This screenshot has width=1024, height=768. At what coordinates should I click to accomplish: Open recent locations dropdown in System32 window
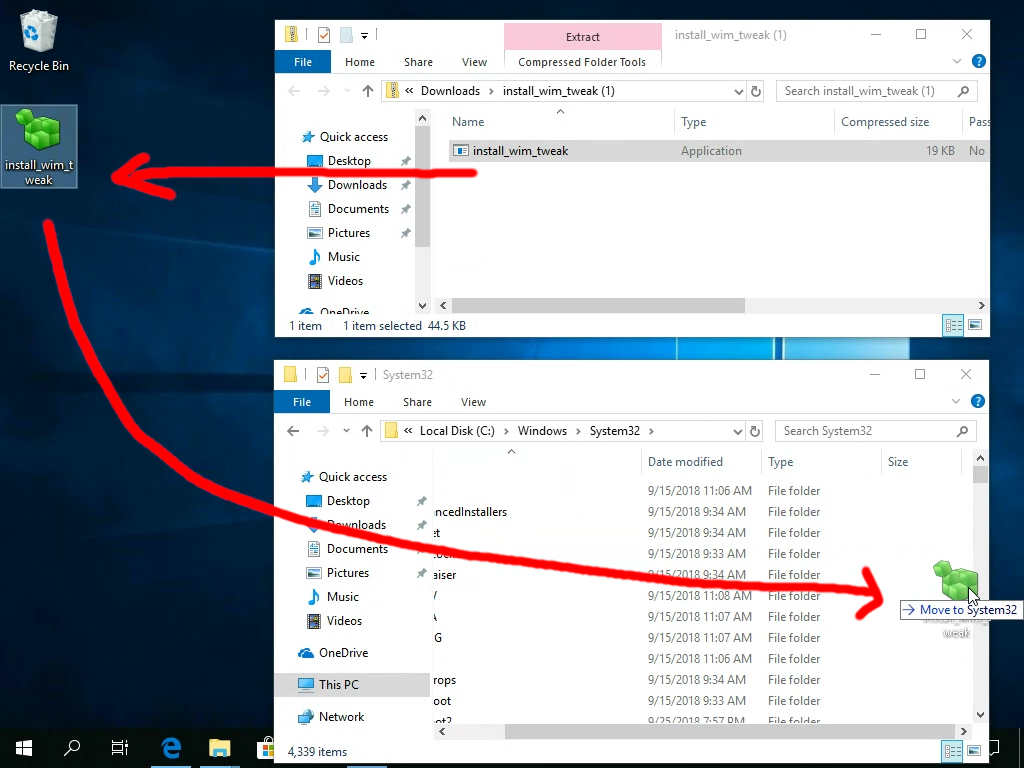click(346, 431)
